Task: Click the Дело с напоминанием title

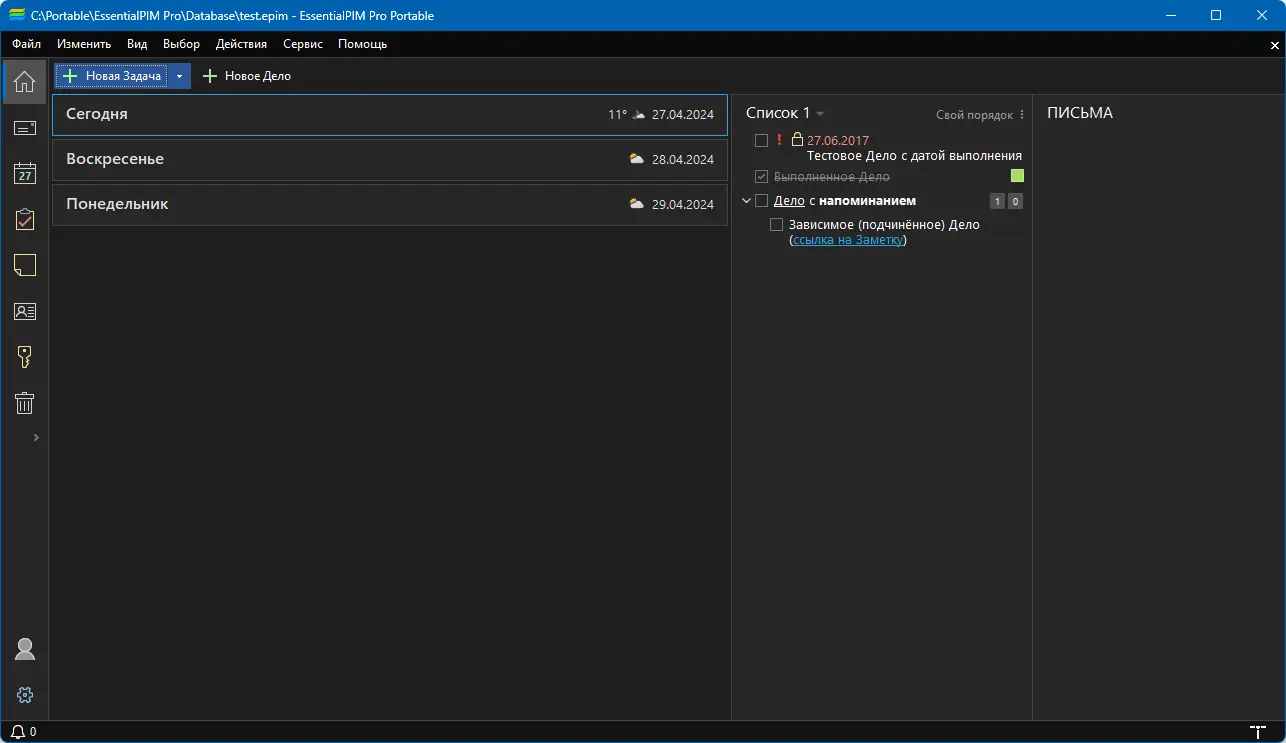Action: tap(845, 201)
